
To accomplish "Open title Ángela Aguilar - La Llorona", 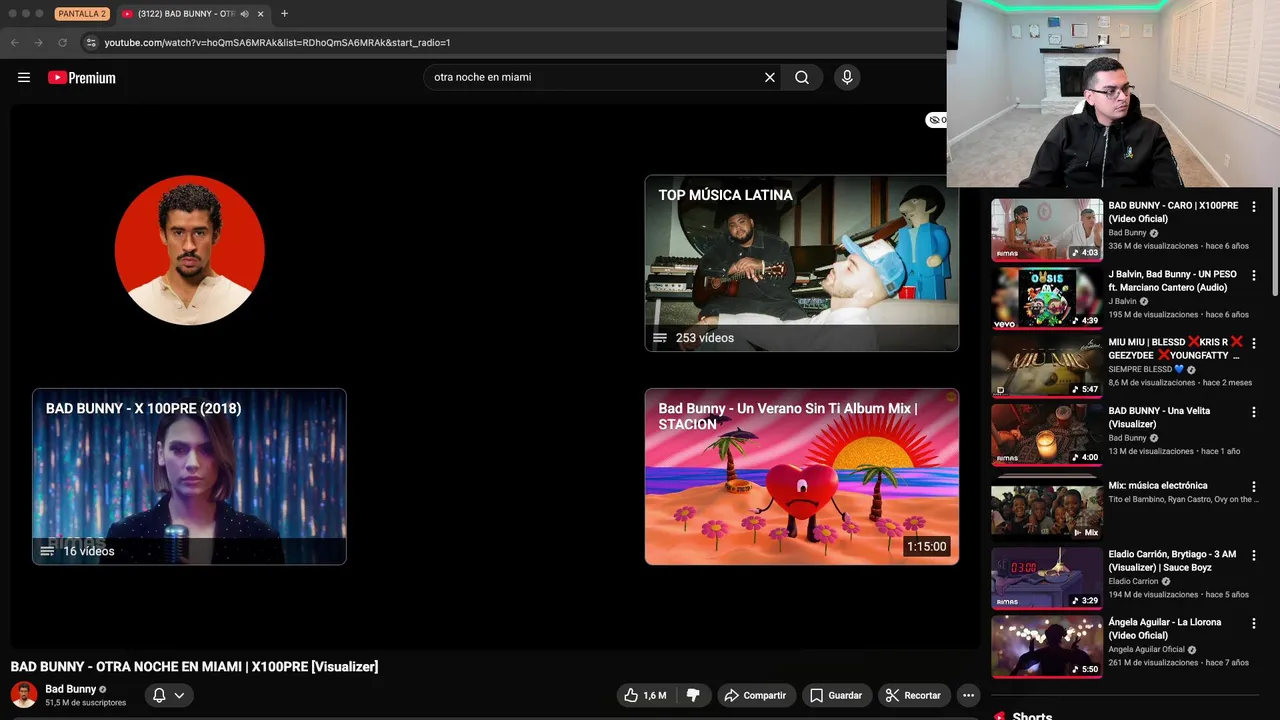I will [x=1165, y=629].
